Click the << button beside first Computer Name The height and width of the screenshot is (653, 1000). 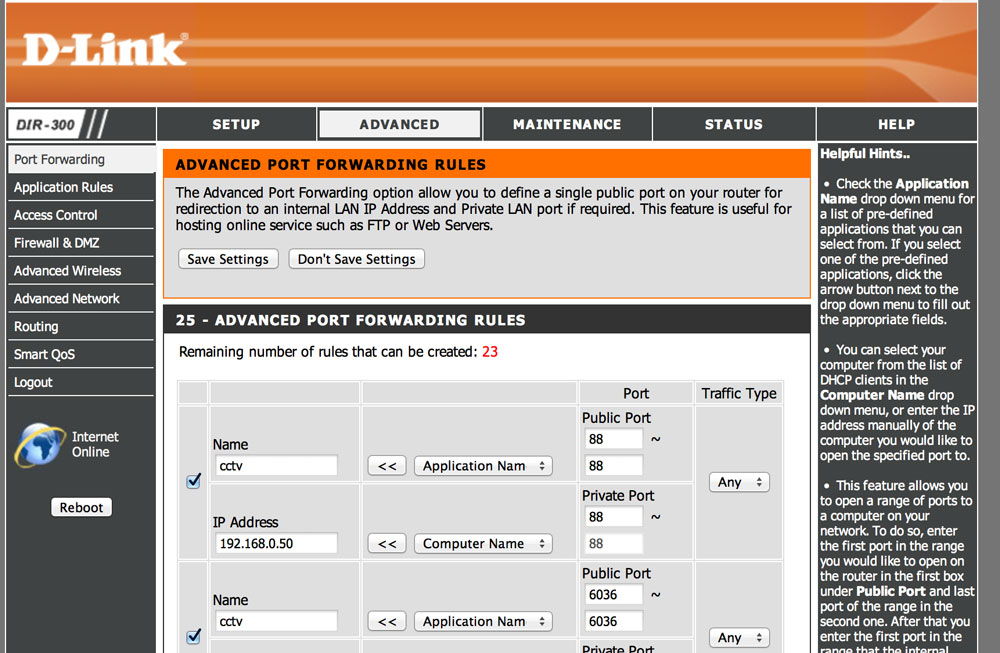click(387, 544)
